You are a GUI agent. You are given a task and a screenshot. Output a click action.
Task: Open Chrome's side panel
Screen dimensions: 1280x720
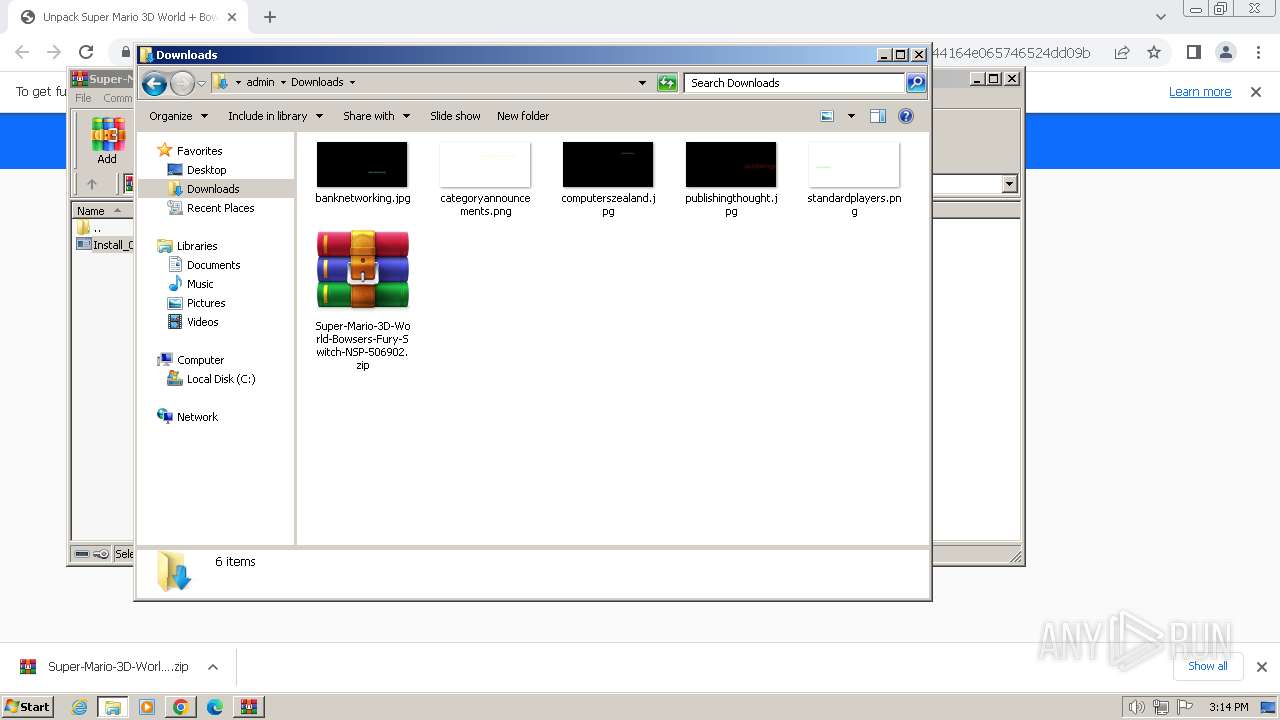[x=1194, y=52]
